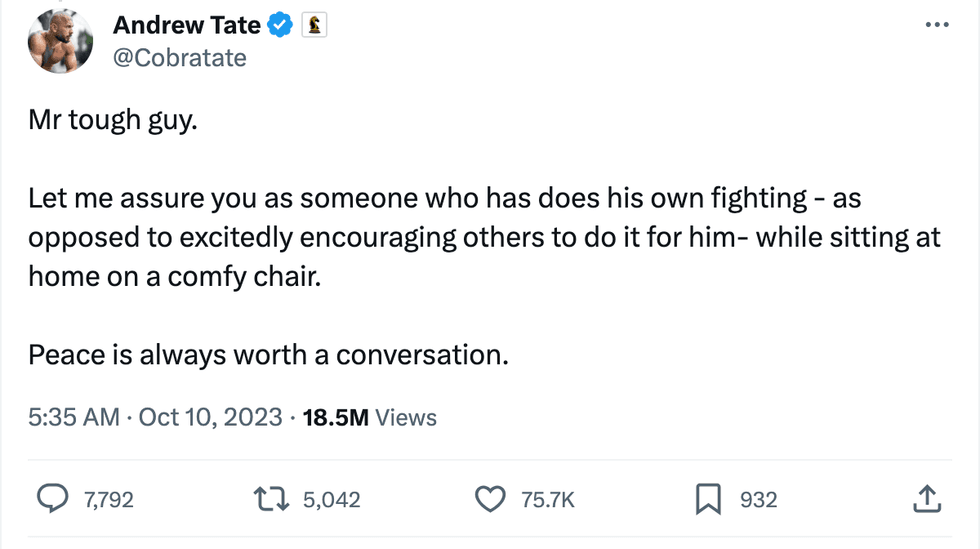This screenshot has width=980, height=549.
Task: Click the 75.7K likes count
Action: coord(548,499)
